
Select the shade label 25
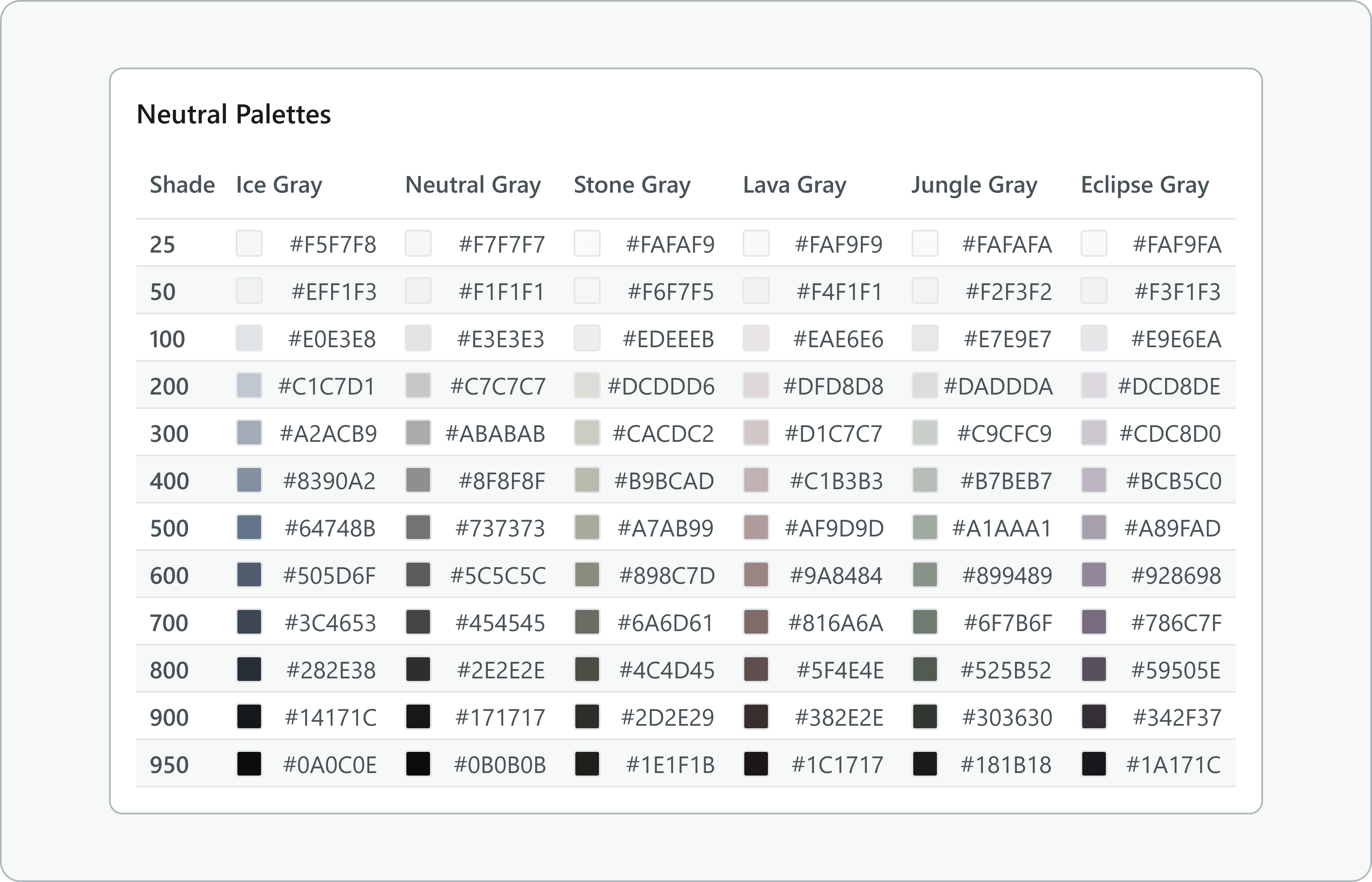pos(162,245)
